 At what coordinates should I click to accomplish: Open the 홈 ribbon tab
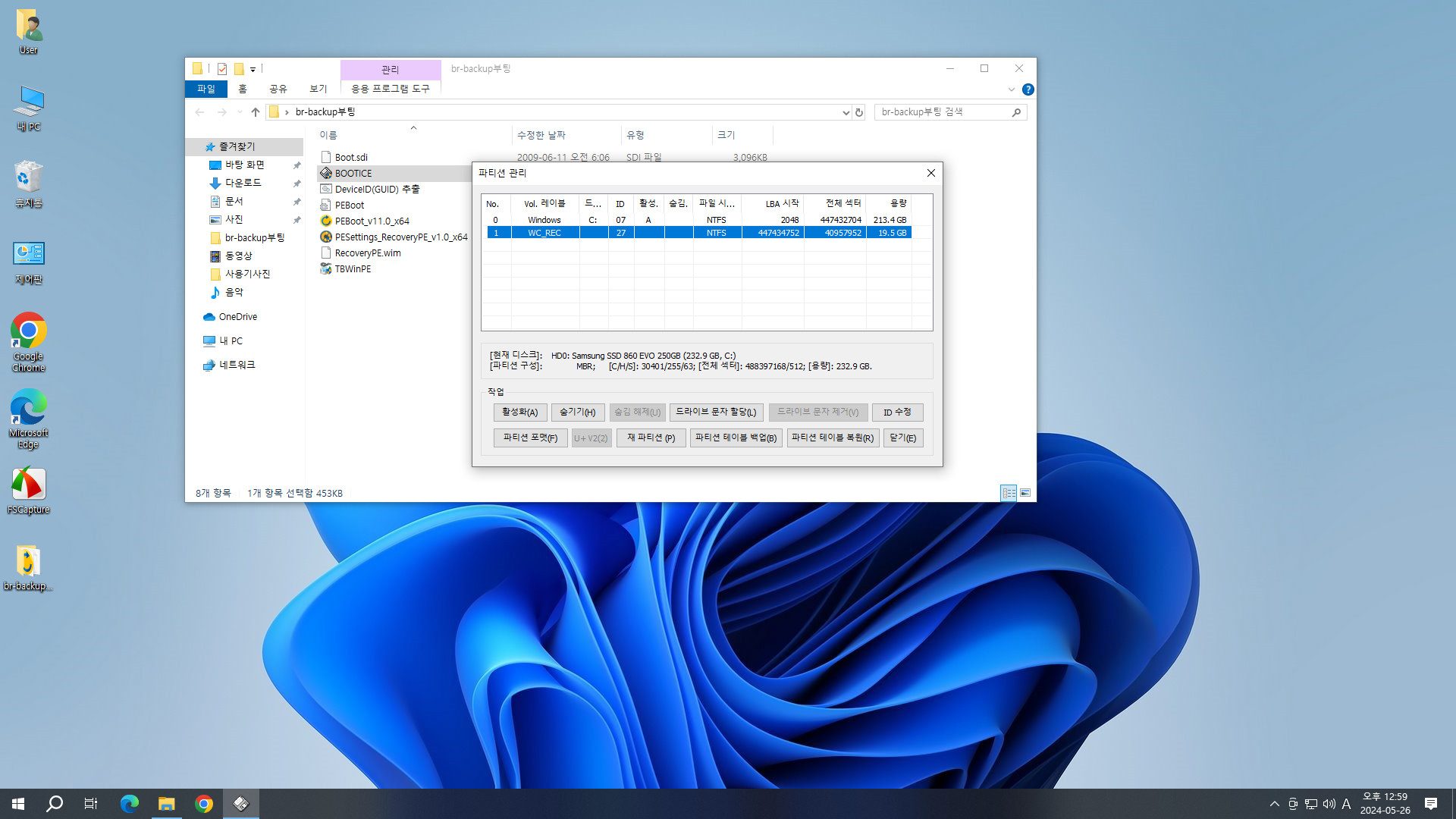tap(243, 89)
